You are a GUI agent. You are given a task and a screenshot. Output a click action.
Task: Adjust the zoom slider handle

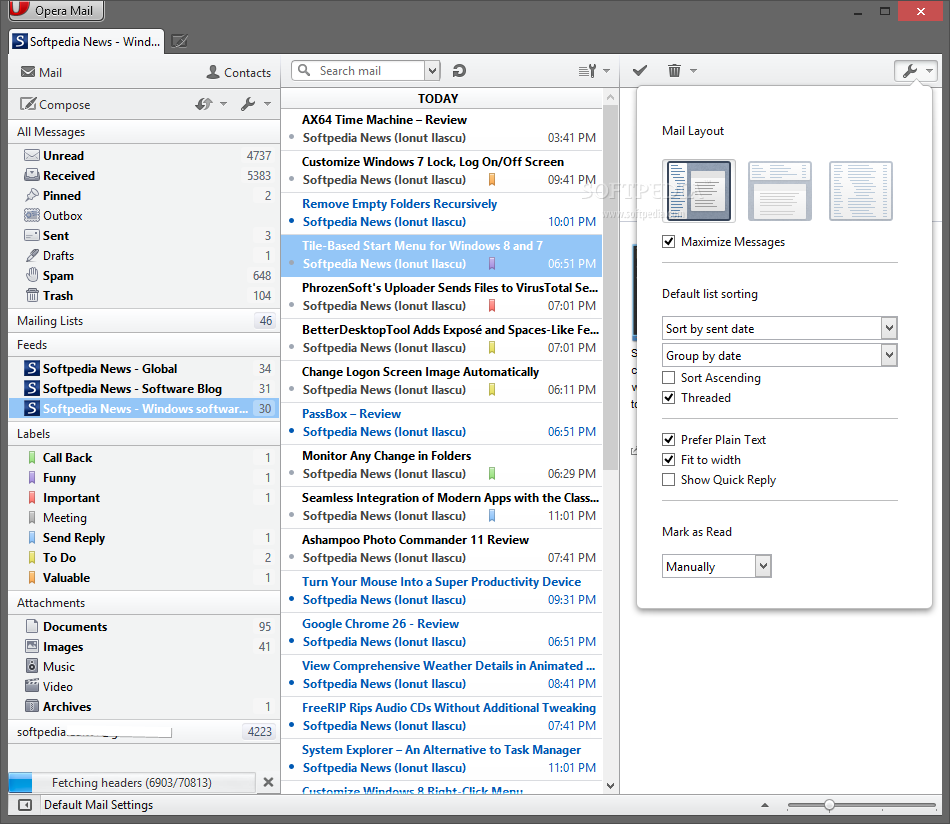[829, 805]
